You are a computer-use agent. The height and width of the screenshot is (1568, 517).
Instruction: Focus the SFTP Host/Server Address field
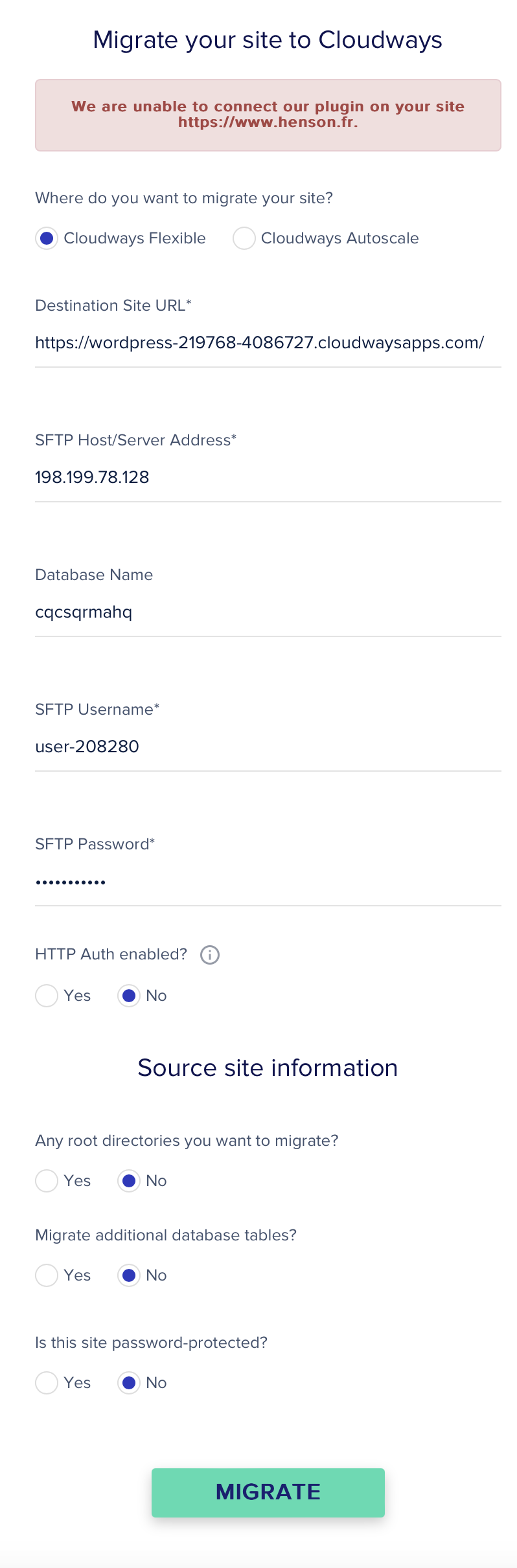(268, 478)
